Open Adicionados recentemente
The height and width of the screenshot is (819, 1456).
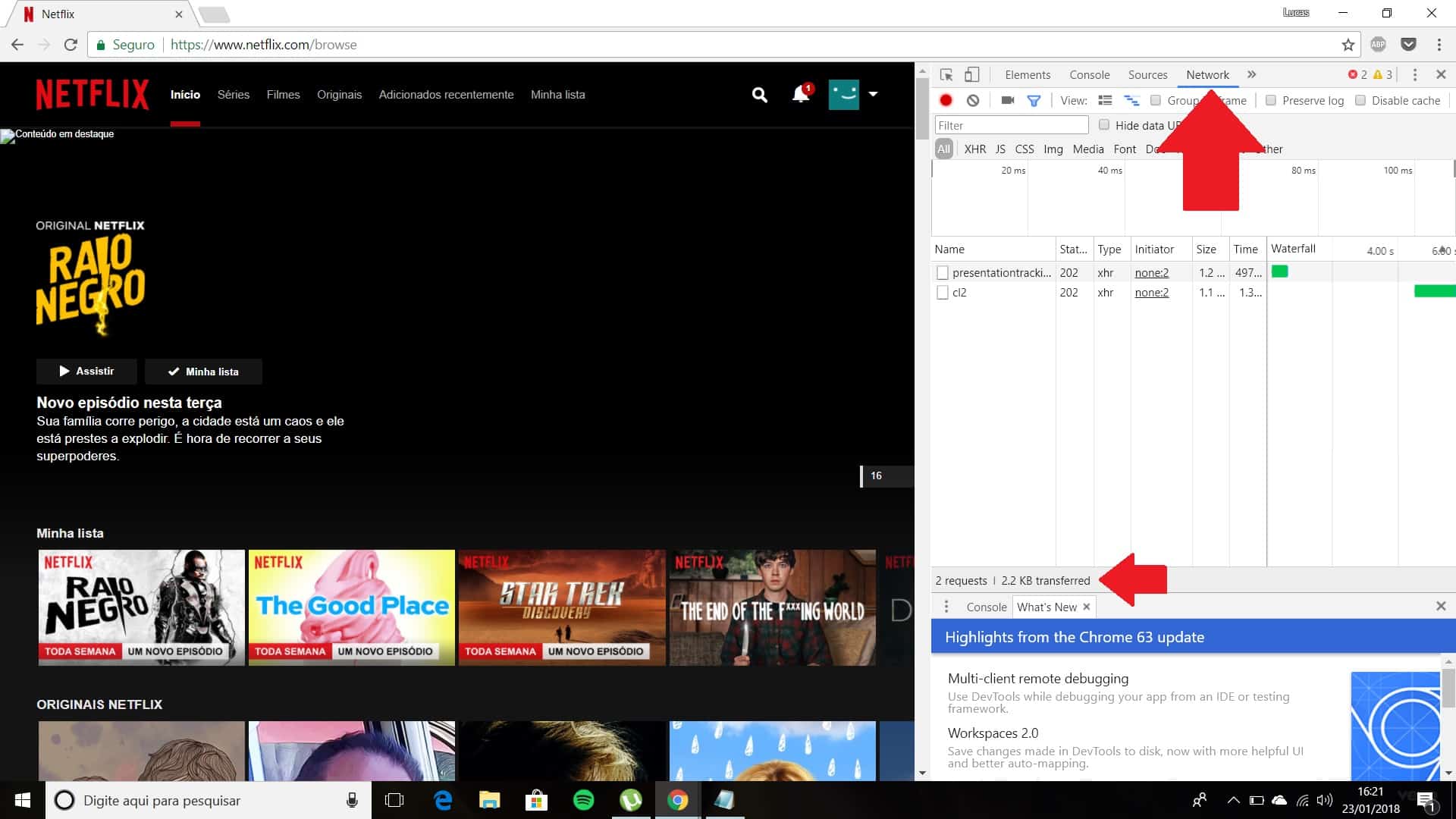446,95
